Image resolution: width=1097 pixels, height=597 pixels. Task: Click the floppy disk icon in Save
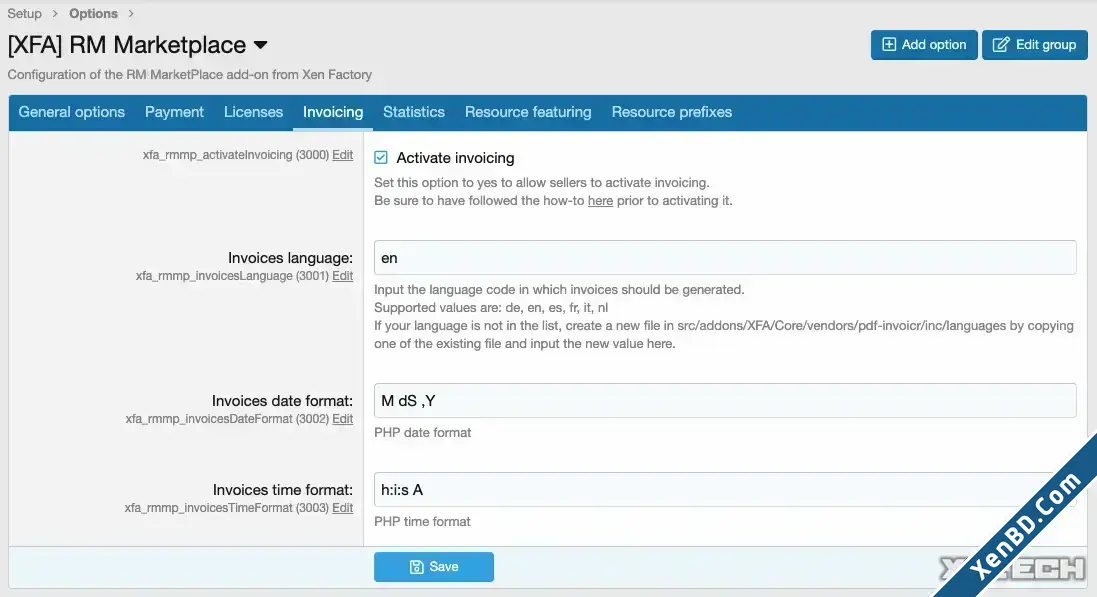[x=416, y=567]
